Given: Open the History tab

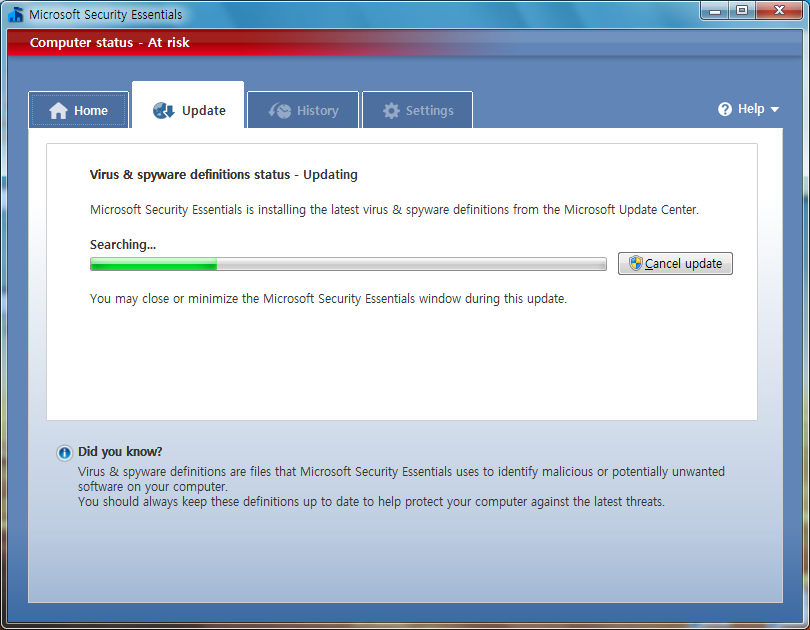Looking at the screenshot, I should pyautogui.click(x=303, y=110).
